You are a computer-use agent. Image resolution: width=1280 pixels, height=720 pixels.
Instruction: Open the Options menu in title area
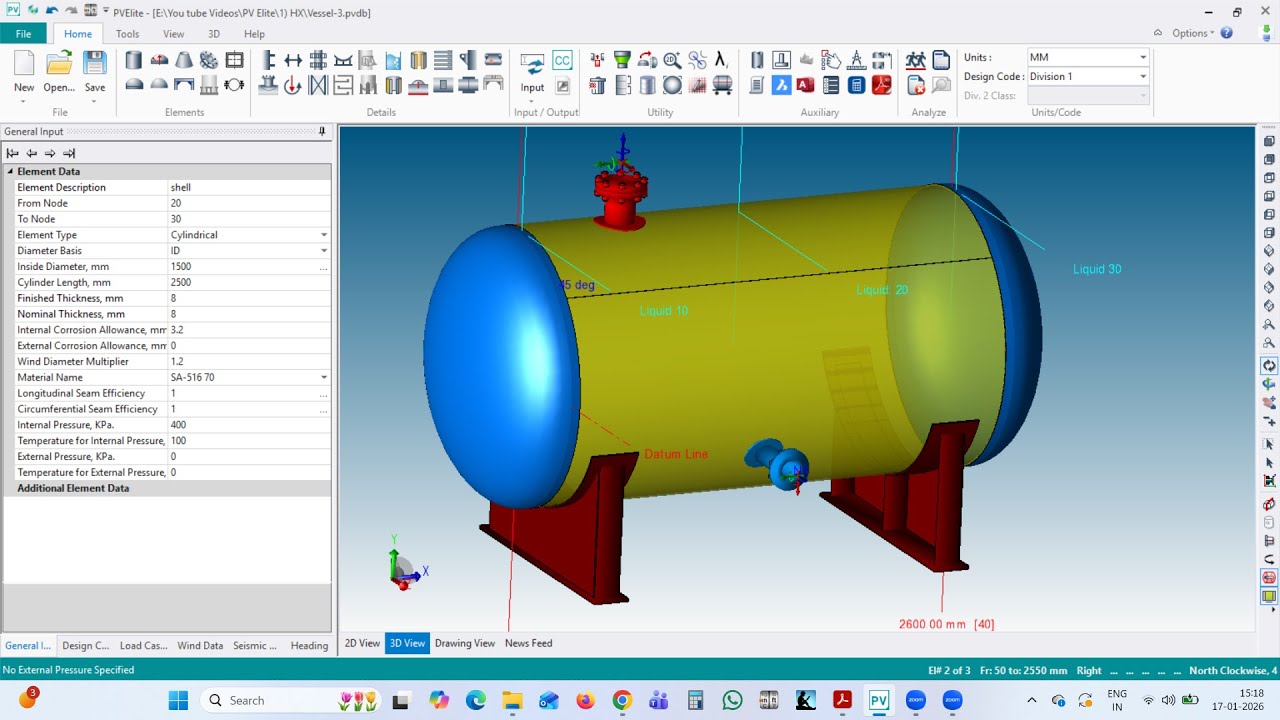click(x=1193, y=33)
